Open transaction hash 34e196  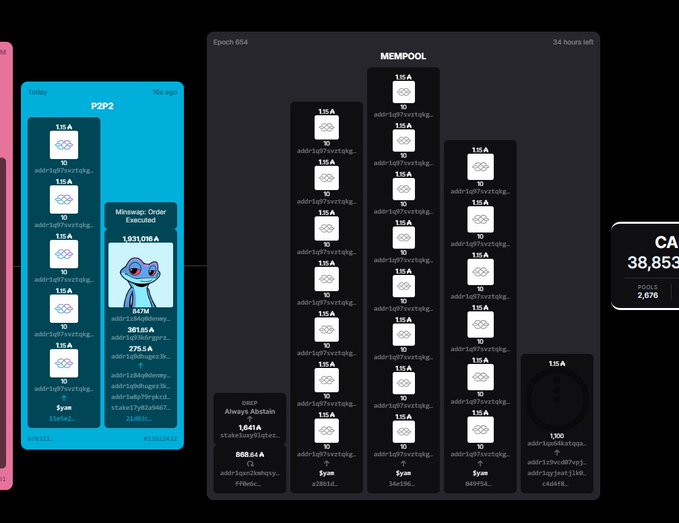[401, 484]
